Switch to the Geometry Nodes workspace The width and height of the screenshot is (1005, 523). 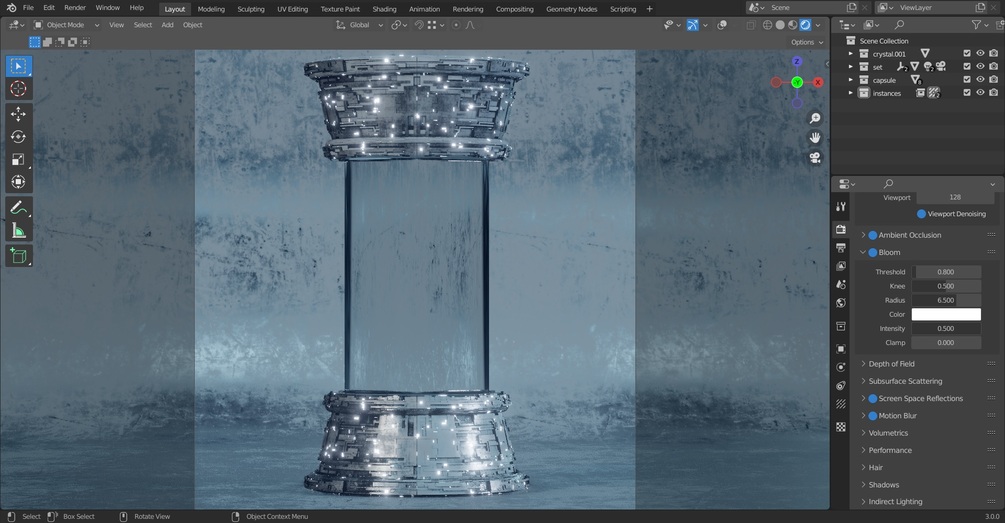click(x=572, y=9)
